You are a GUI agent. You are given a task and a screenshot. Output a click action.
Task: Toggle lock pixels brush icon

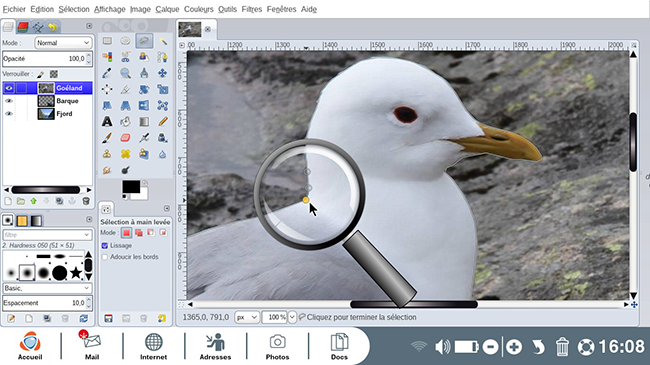[x=41, y=74]
